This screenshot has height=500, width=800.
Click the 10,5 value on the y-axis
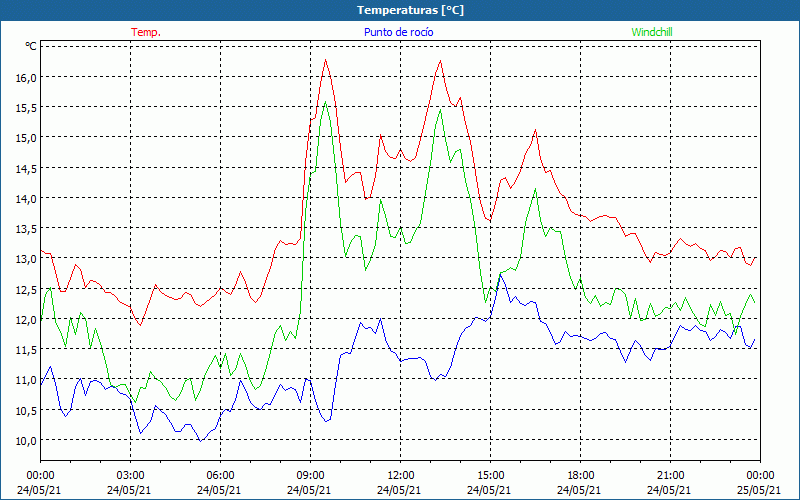point(26,410)
